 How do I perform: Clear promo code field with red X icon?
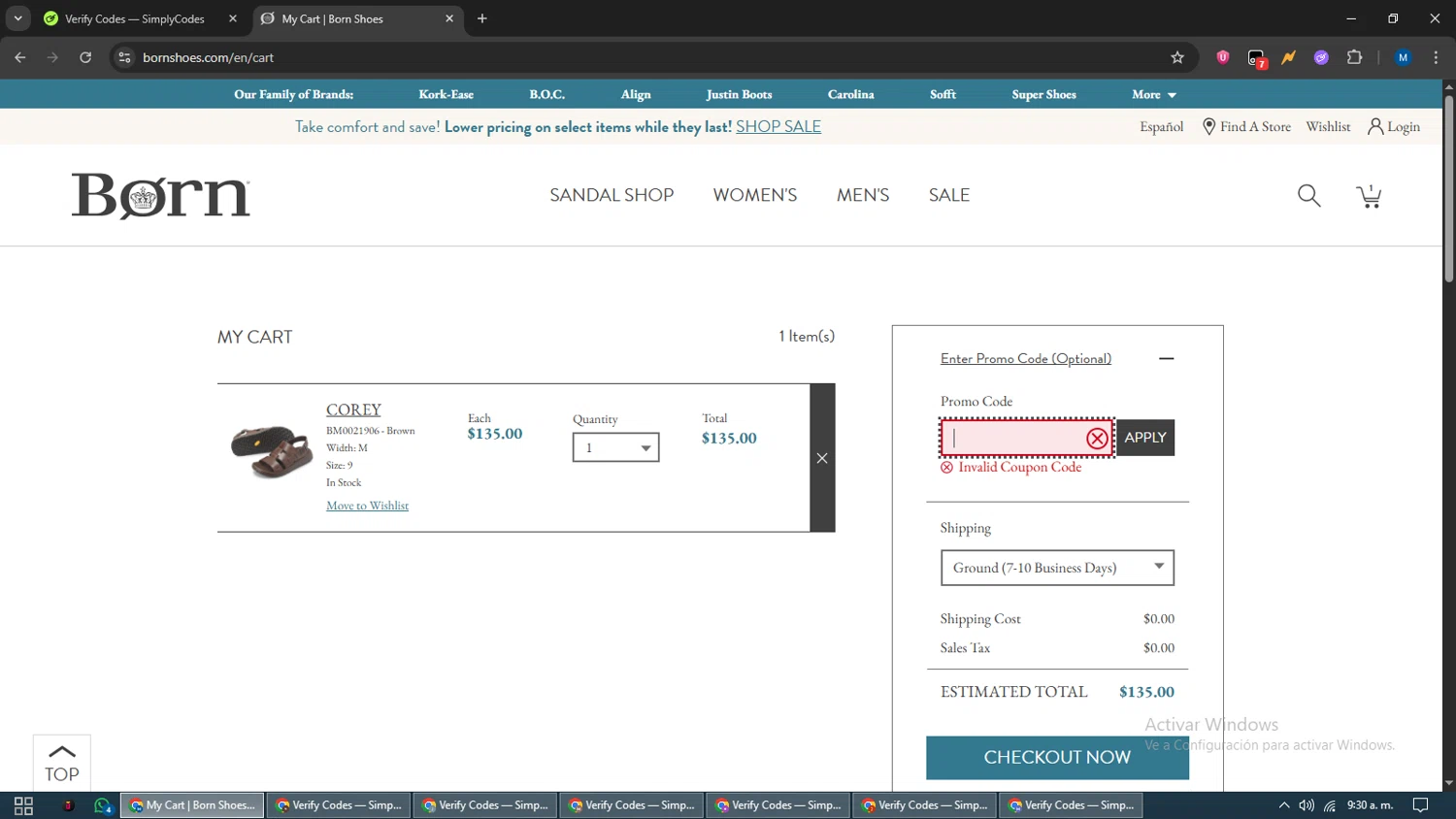point(1097,439)
